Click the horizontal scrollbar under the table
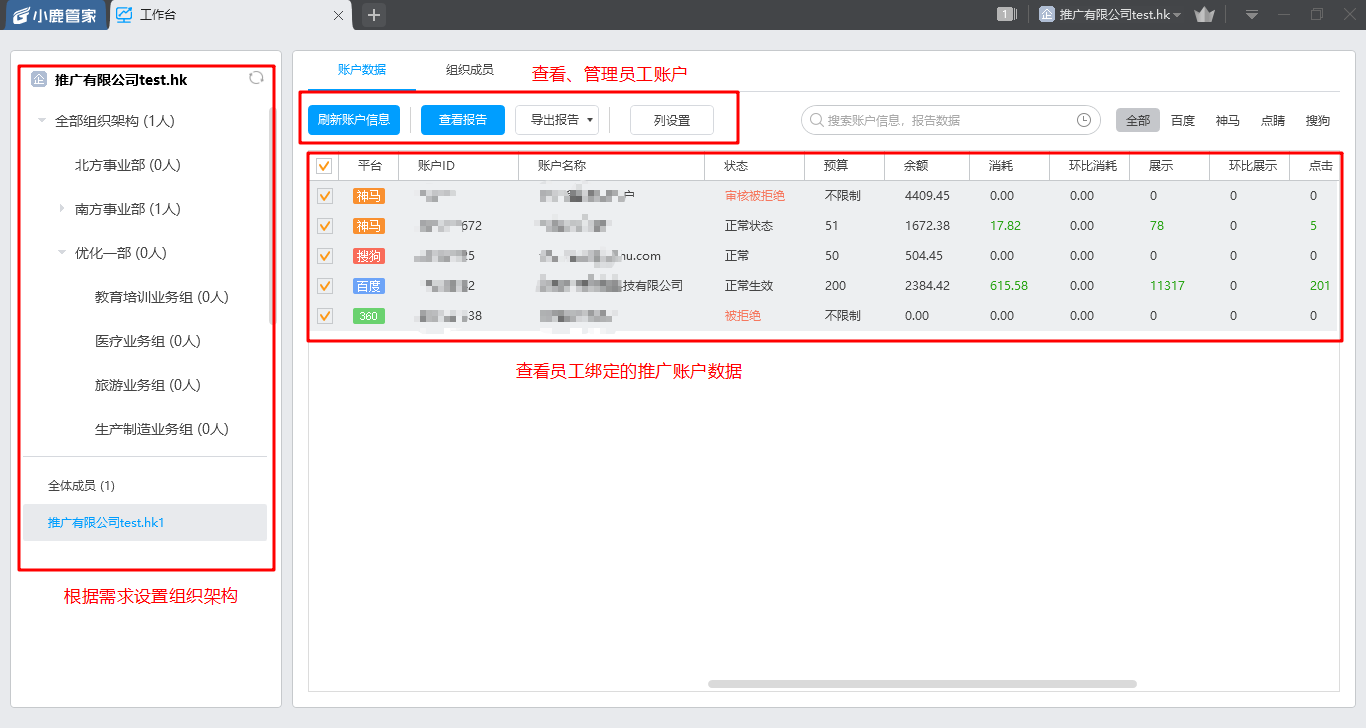The height and width of the screenshot is (728, 1366). 922,684
